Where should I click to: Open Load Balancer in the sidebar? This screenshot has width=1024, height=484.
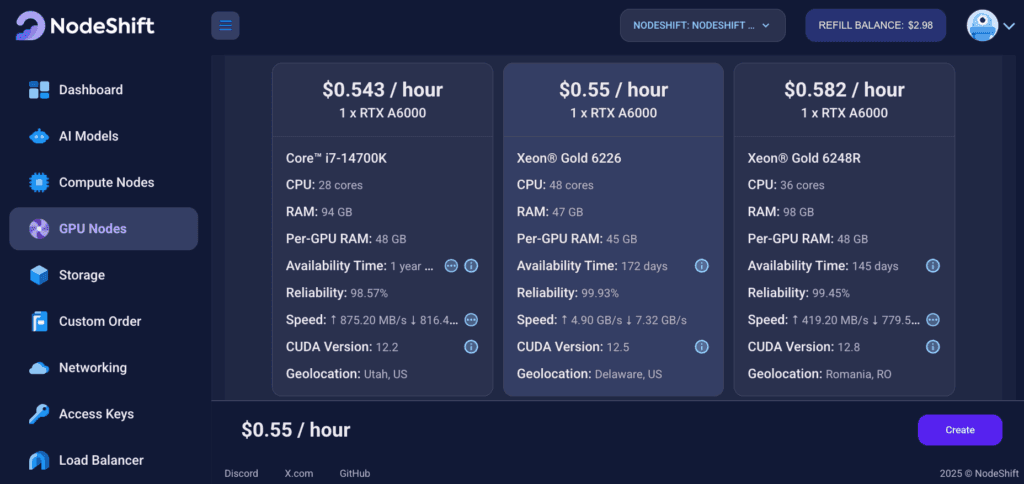click(103, 460)
